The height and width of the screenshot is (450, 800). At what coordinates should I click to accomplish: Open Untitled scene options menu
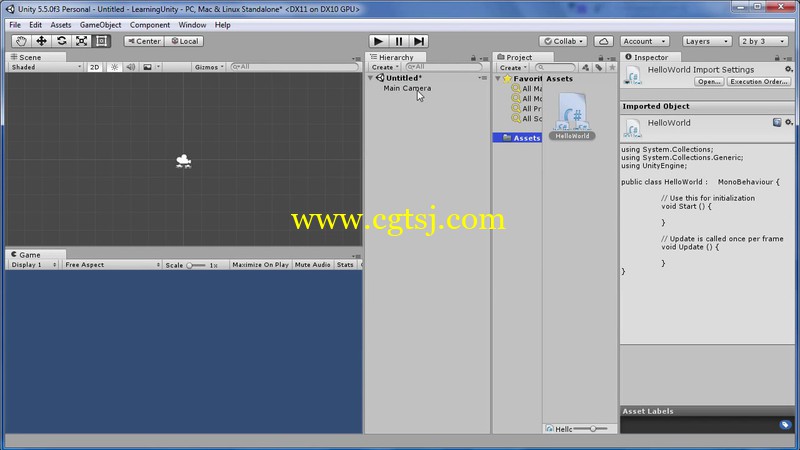click(482, 78)
